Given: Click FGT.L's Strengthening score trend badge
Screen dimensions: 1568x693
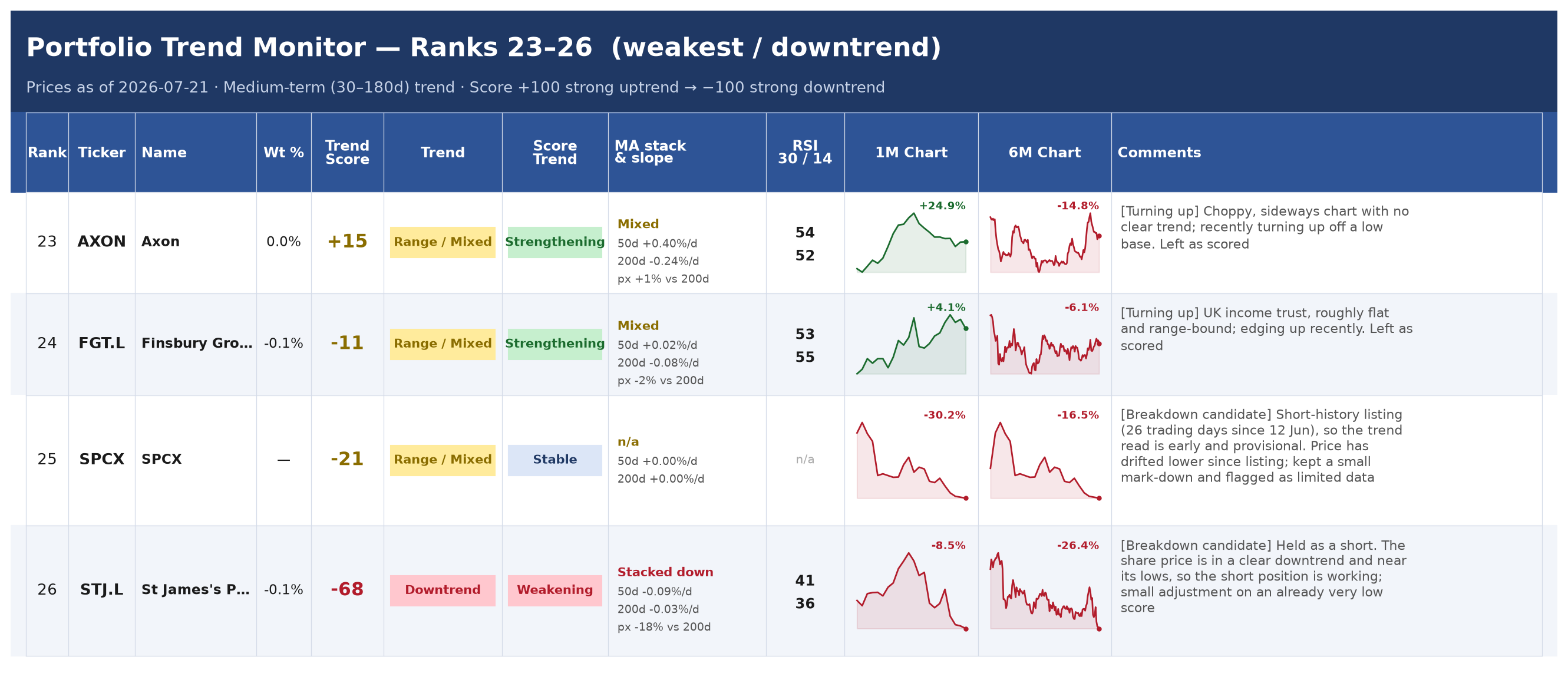Looking at the screenshot, I should tap(554, 344).
